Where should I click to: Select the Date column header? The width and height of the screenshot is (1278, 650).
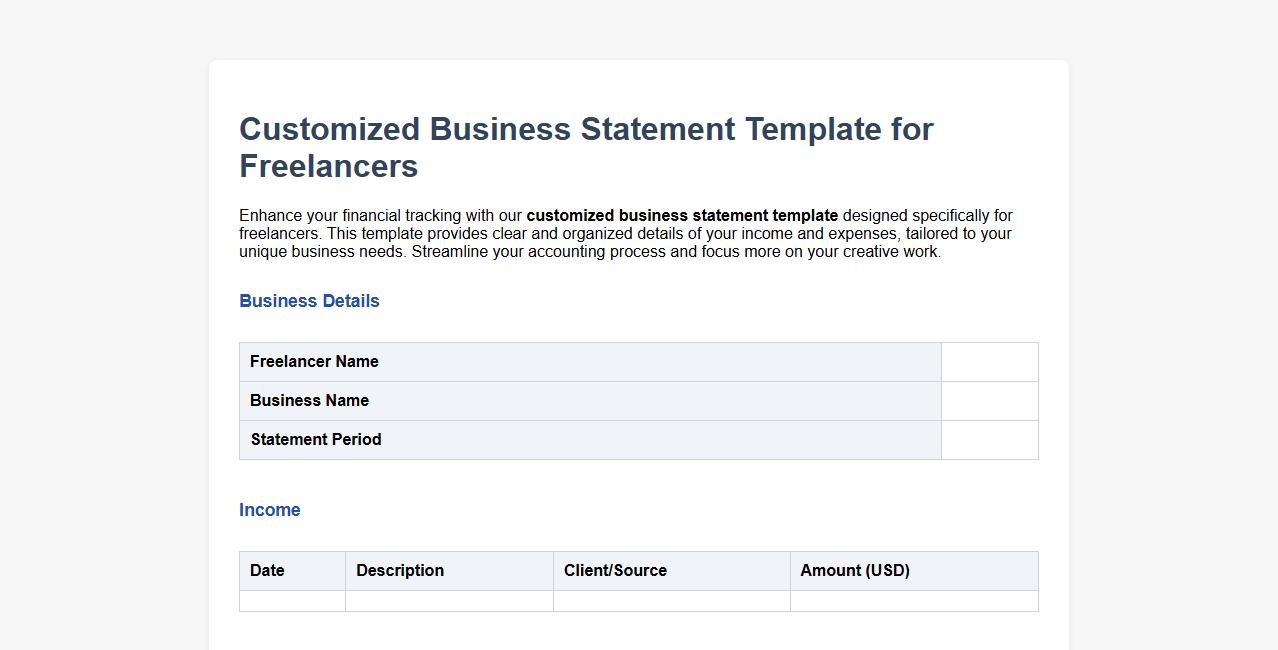pyautogui.click(x=266, y=570)
